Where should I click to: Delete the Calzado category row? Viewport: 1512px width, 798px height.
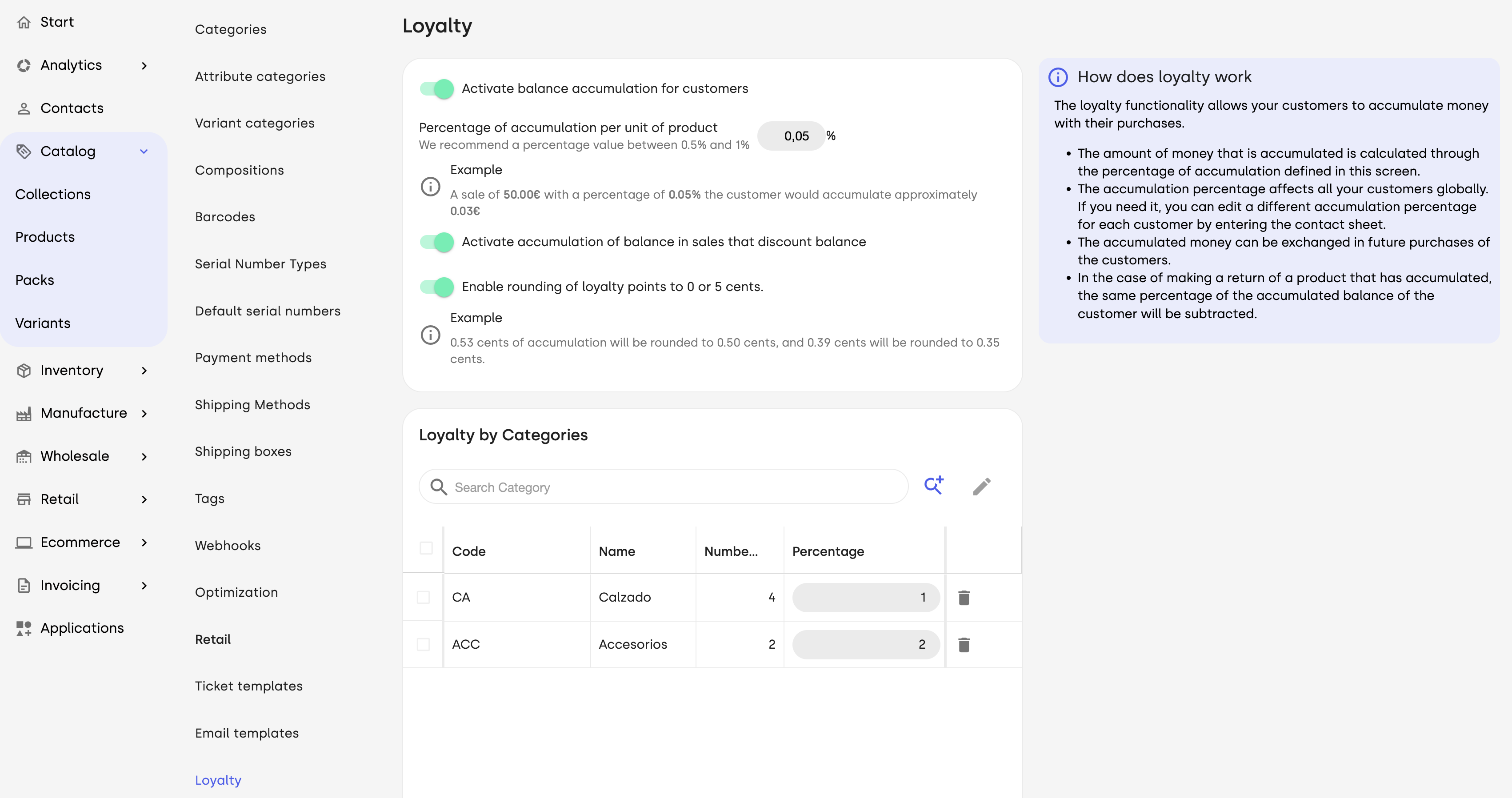(964, 597)
